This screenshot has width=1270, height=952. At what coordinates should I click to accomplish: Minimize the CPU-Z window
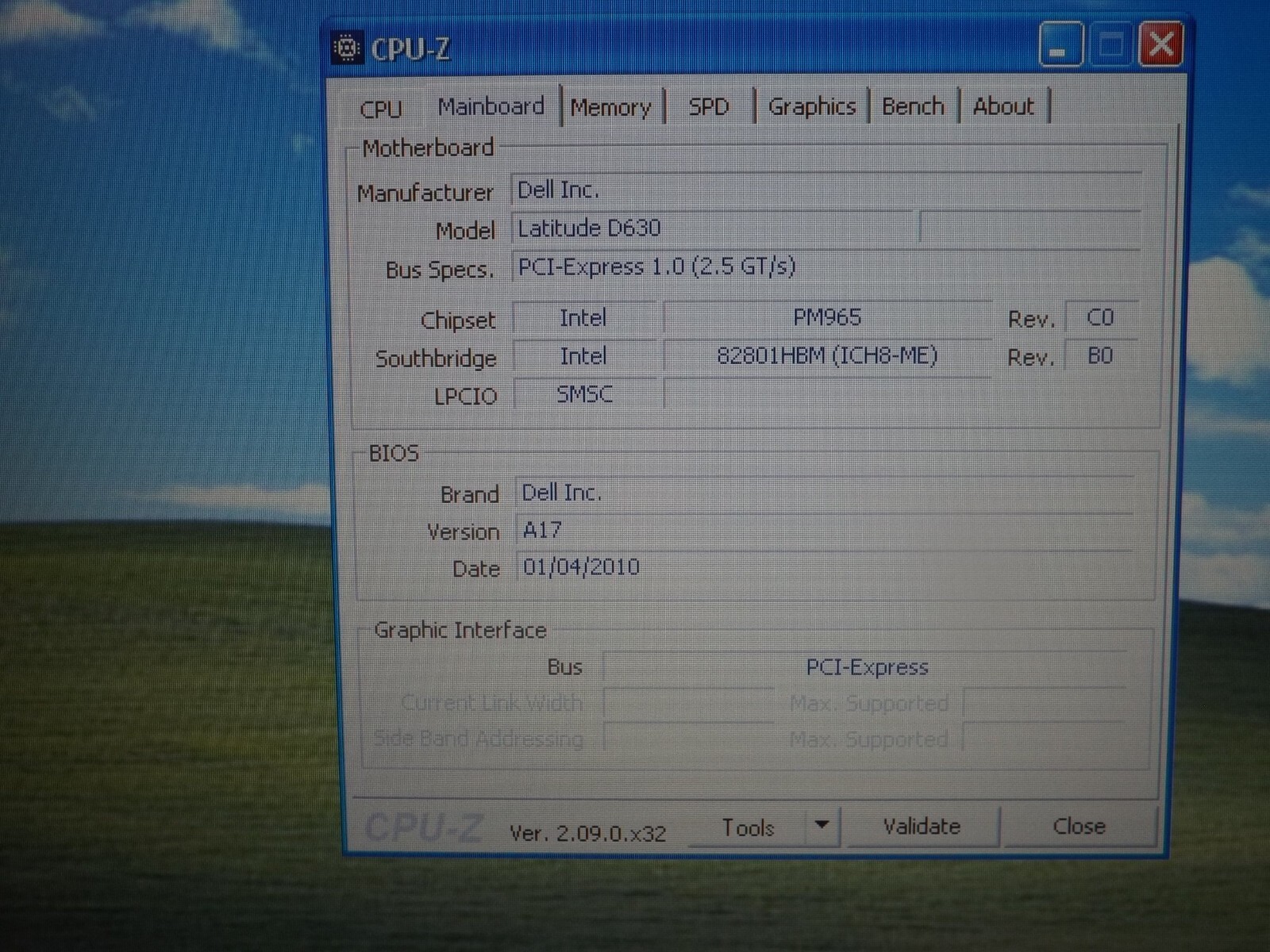coord(1060,45)
